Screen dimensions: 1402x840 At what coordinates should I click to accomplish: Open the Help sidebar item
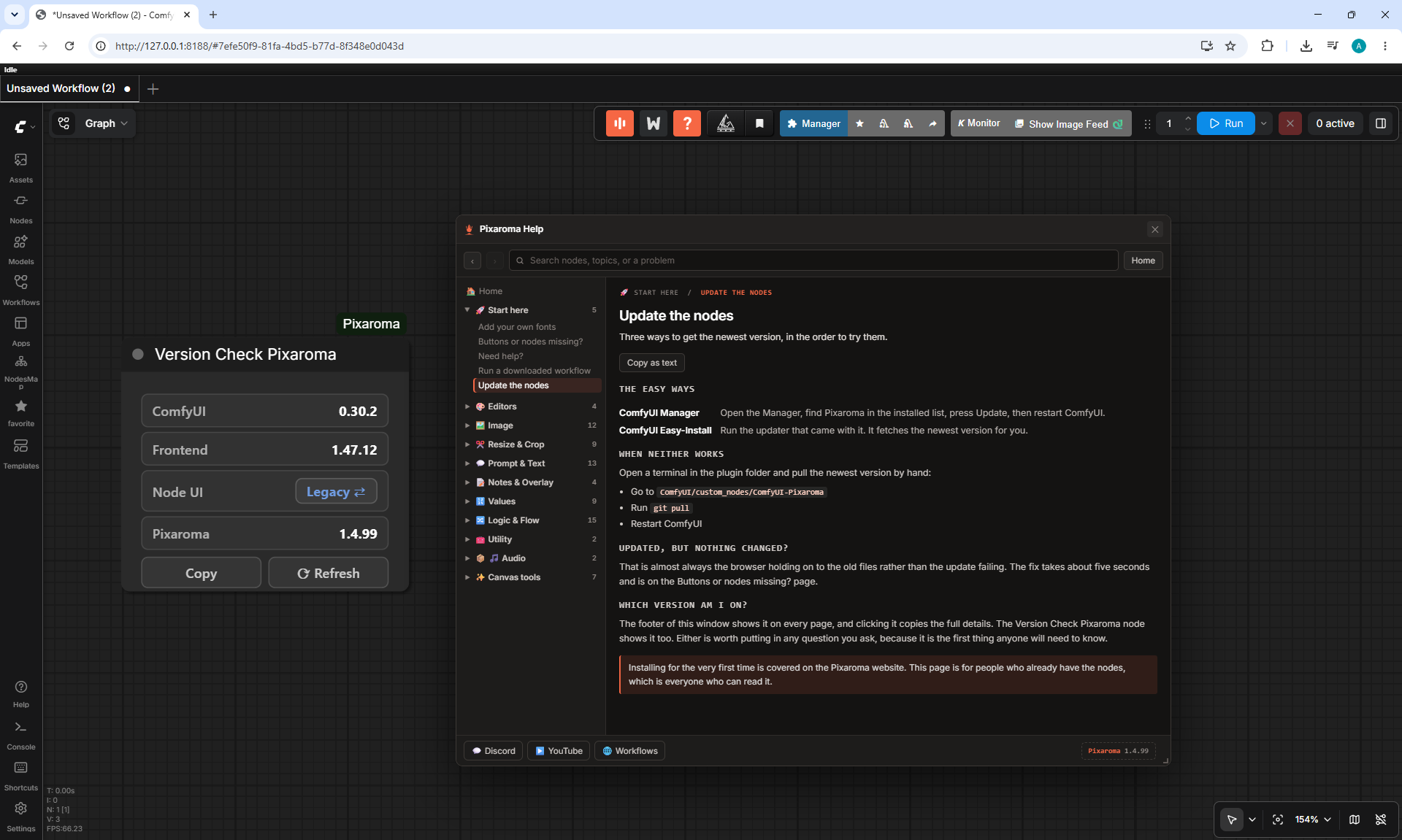coord(20,693)
